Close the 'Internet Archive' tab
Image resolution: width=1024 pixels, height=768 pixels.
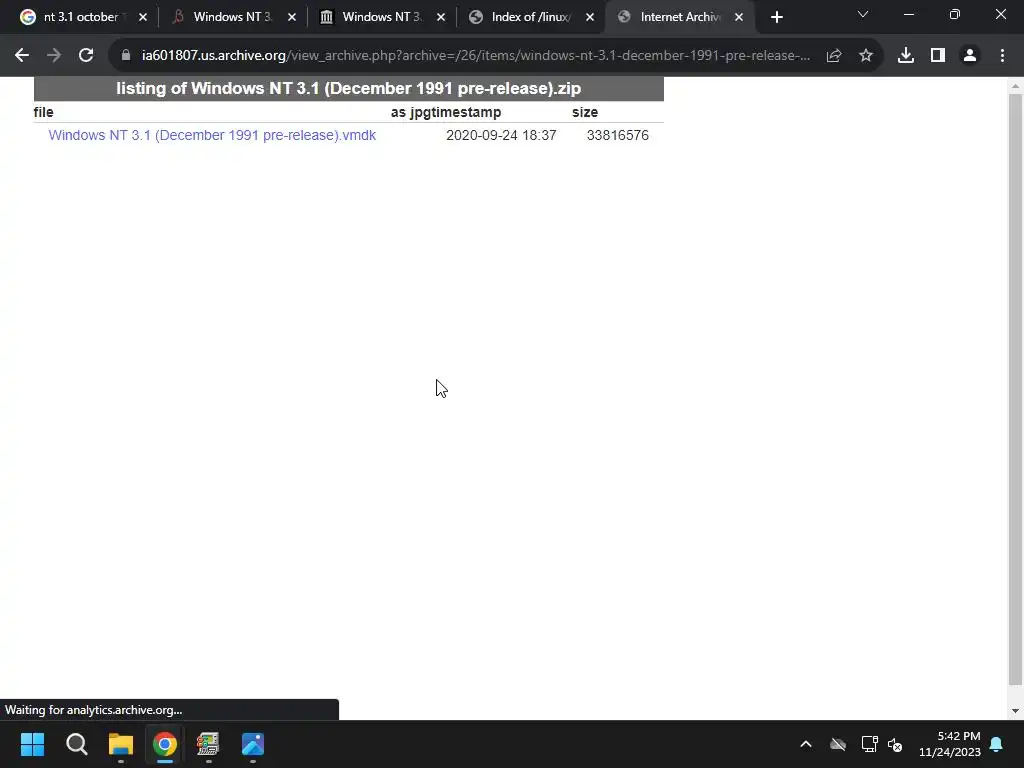(739, 17)
